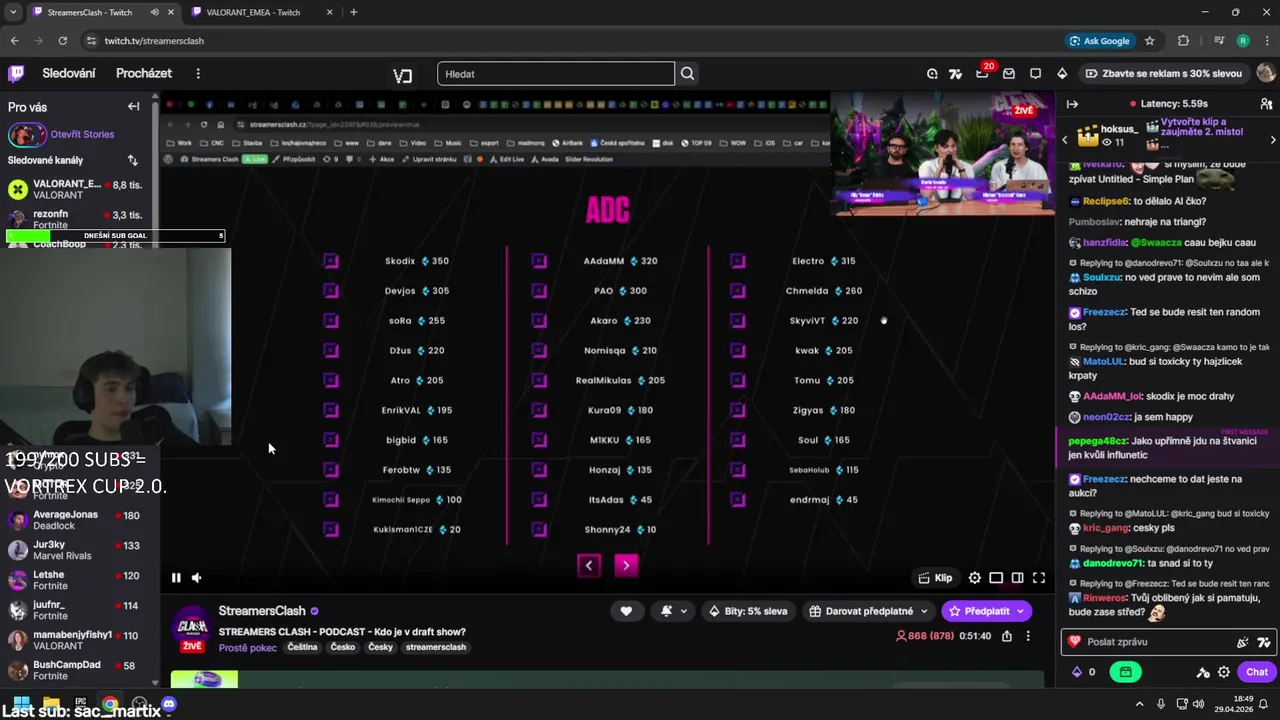Open the stream's three-dot options menu

tap(1027, 636)
